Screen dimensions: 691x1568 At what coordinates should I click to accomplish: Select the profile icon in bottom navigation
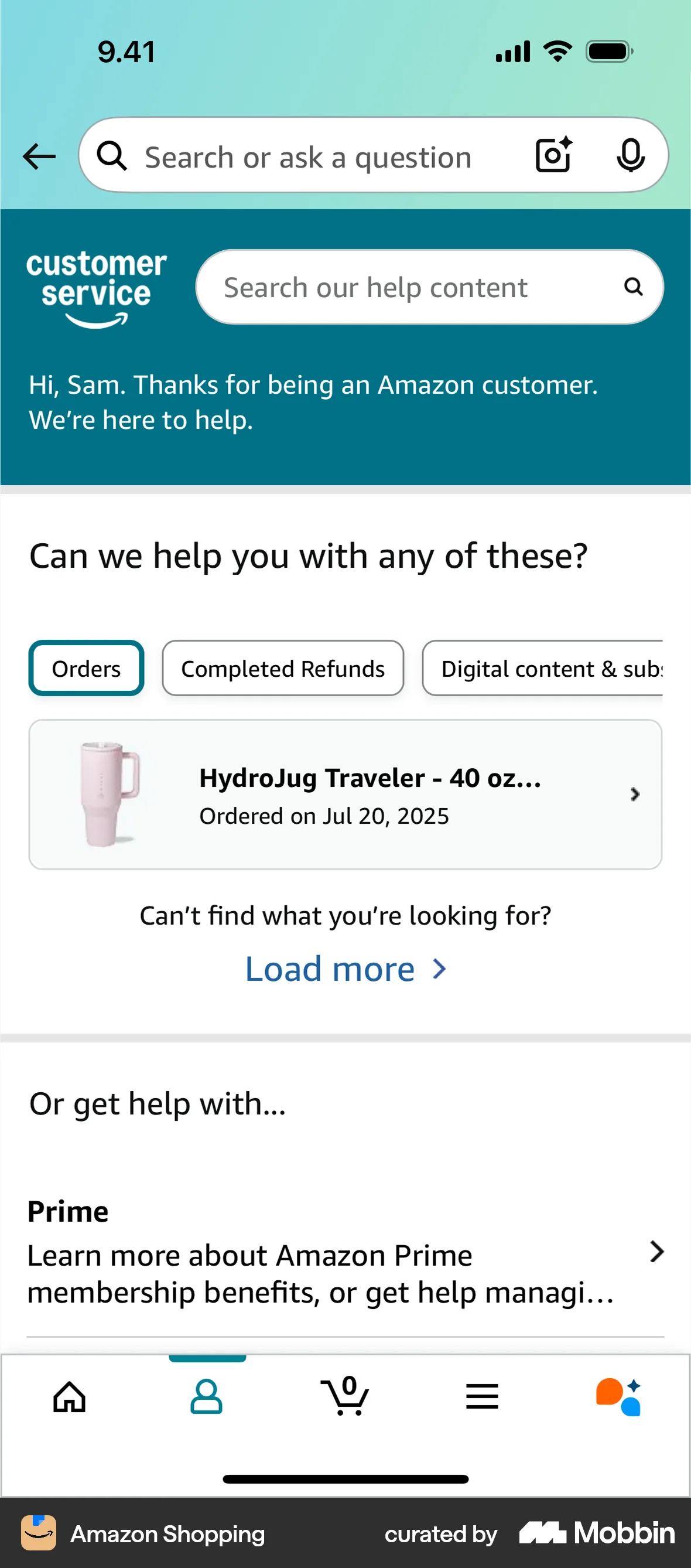207,1397
